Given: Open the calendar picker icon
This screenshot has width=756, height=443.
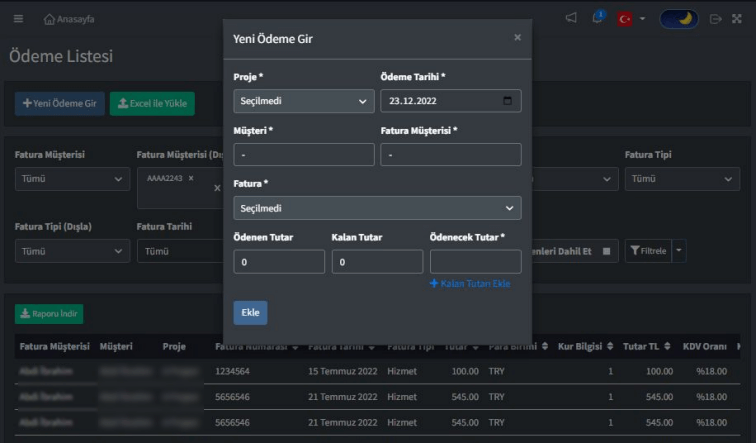Looking at the screenshot, I should [507, 101].
